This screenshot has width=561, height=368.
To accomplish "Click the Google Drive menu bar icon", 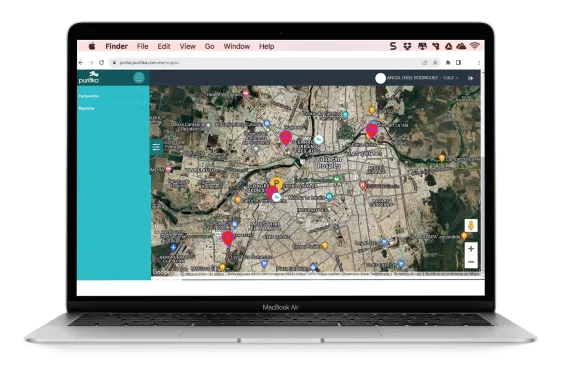I will coord(449,46).
